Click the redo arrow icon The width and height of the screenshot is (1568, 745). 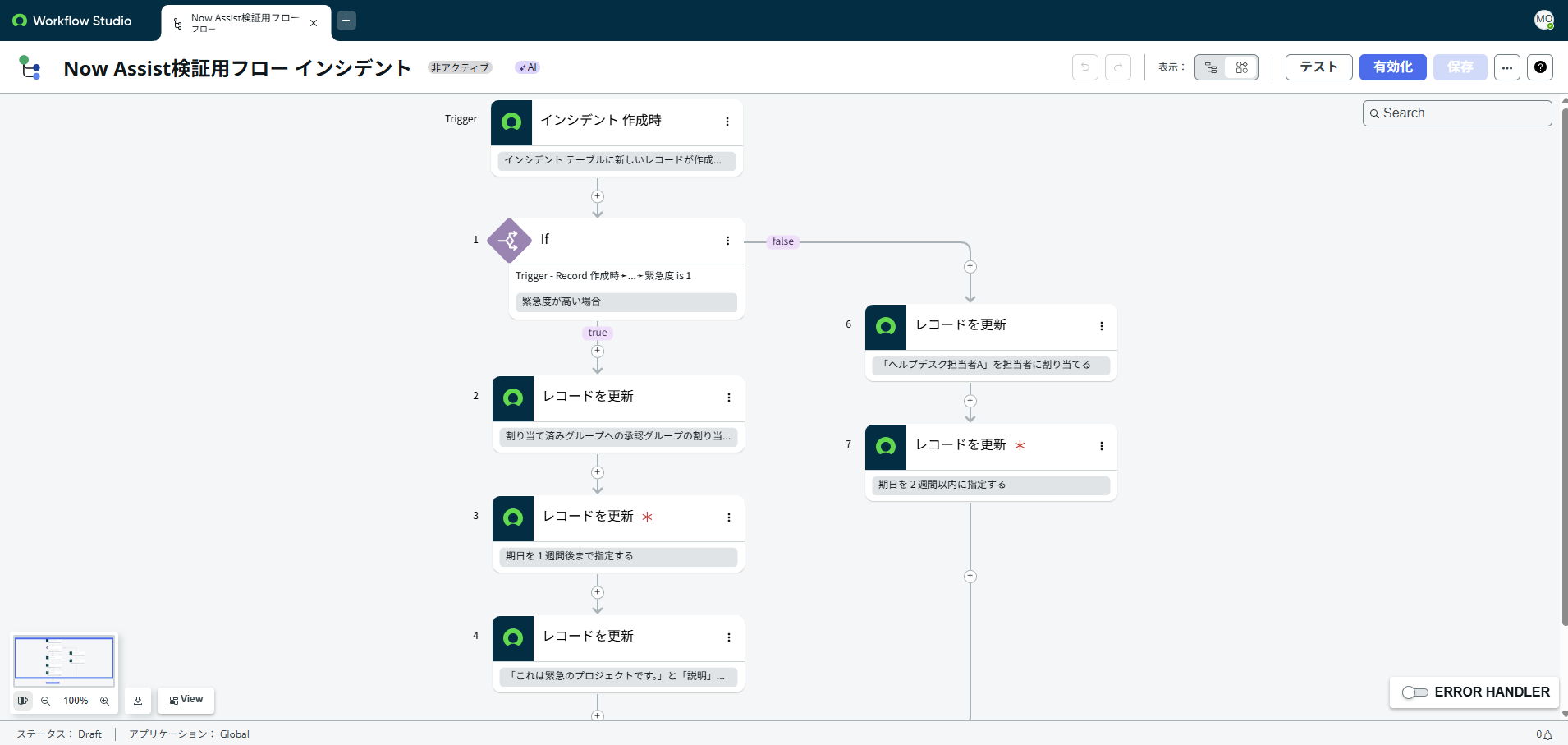pos(1117,67)
